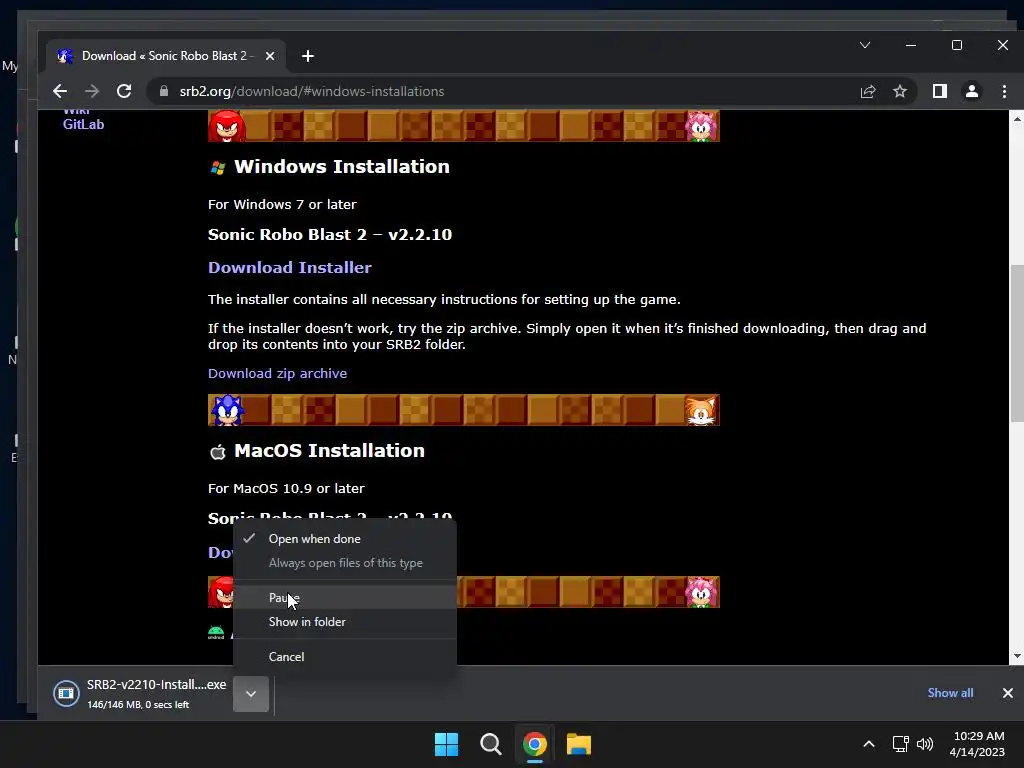
Task: Click the download file icon in the downloads bar
Action: [66, 694]
